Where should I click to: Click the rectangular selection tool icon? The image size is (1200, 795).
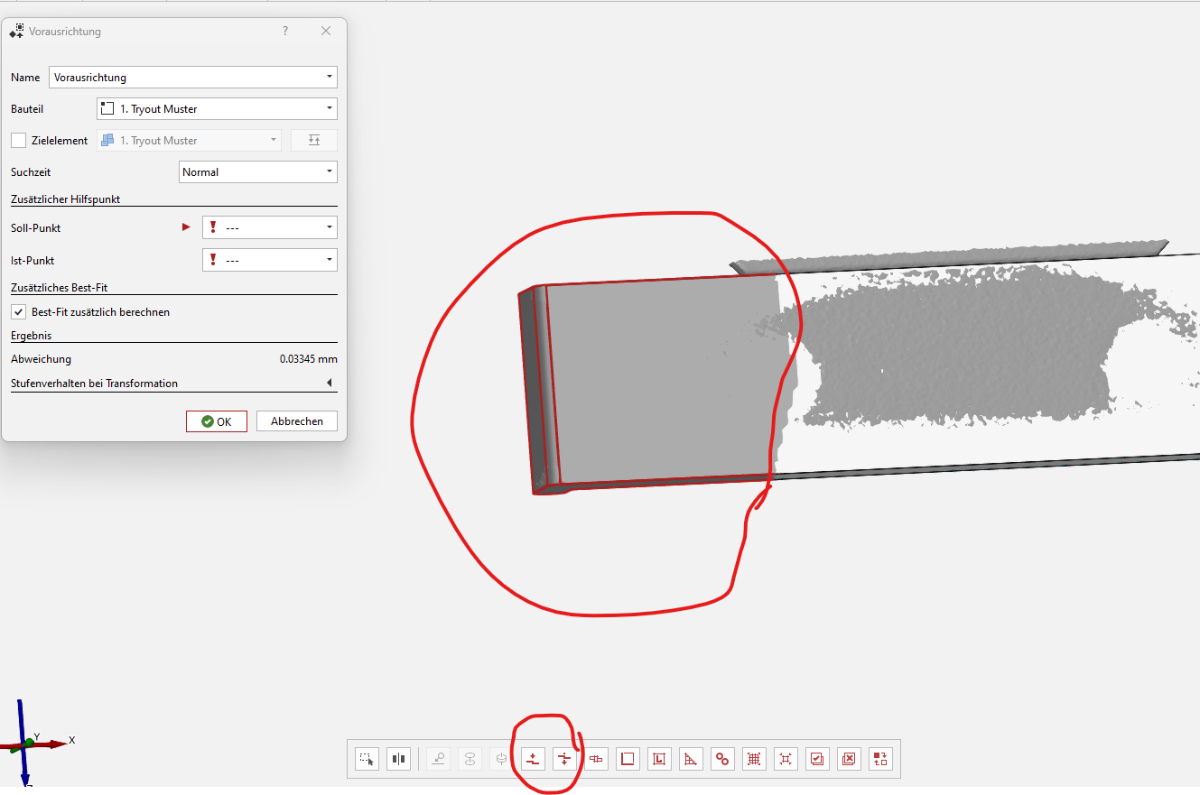[367, 759]
